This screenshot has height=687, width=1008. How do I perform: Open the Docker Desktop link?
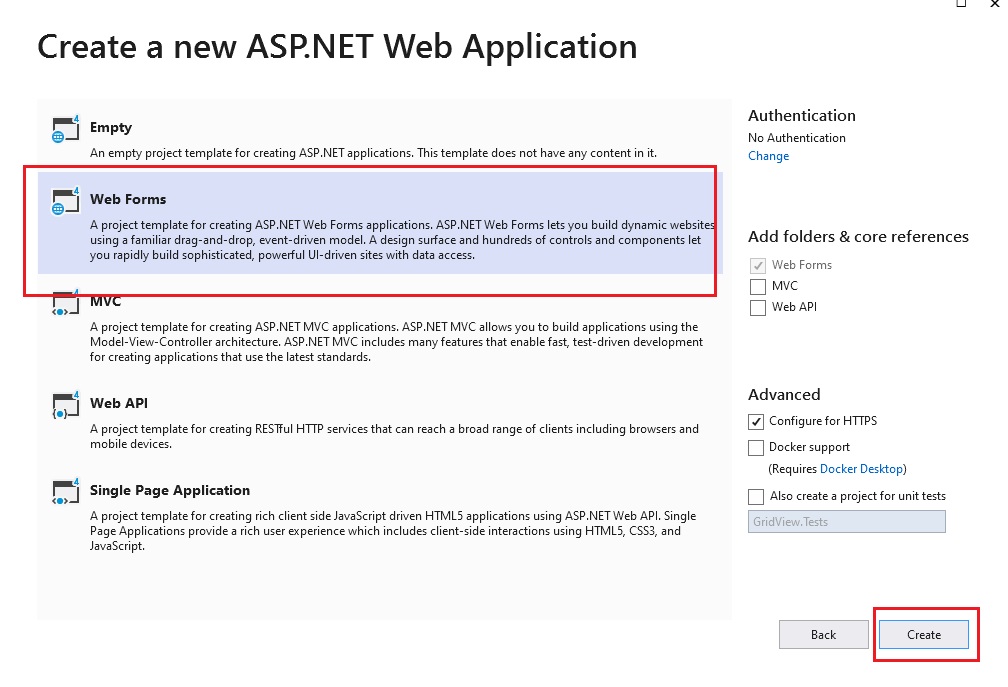(861, 469)
